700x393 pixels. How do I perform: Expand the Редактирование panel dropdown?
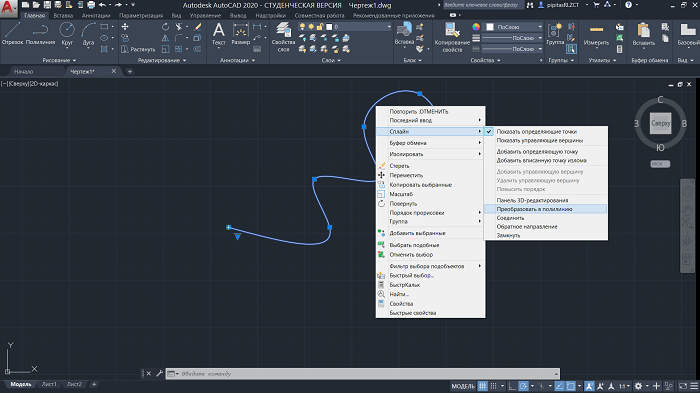(162, 60)
